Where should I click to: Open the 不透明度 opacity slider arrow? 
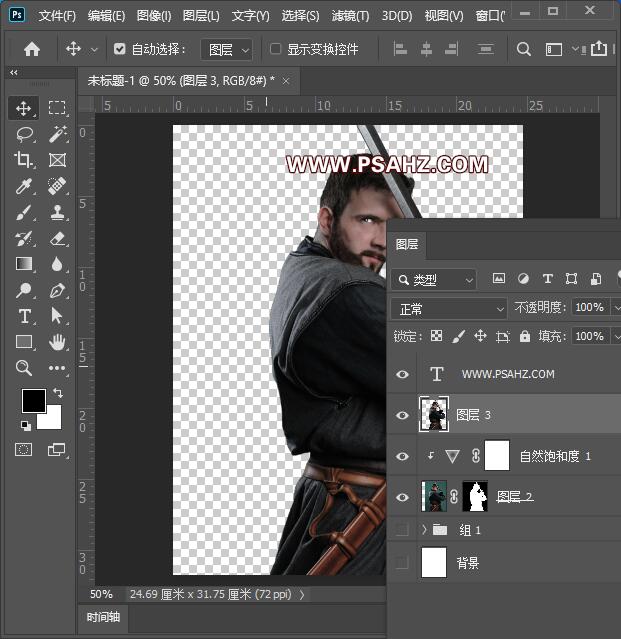coord(616,308)
